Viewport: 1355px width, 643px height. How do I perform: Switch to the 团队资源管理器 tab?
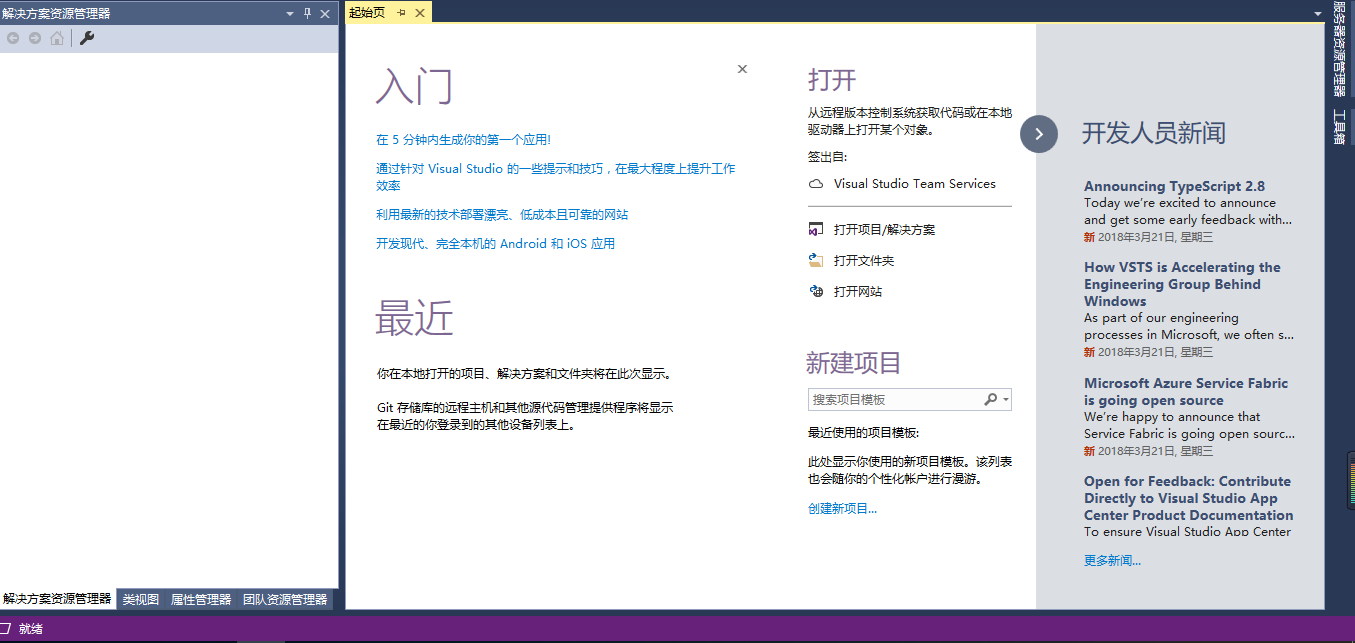point(285,600)
